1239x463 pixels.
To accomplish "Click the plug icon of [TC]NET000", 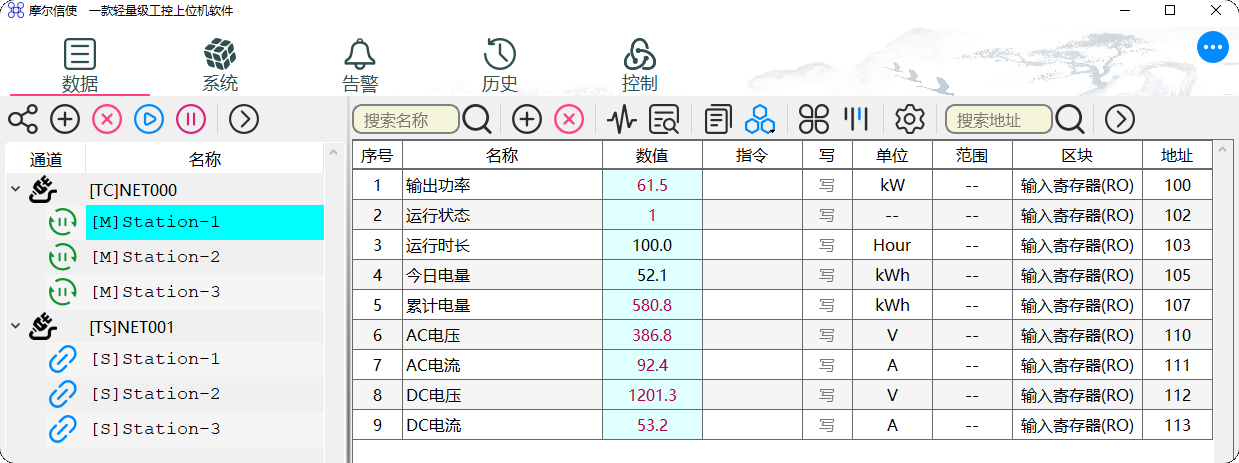I will [43, 189].
